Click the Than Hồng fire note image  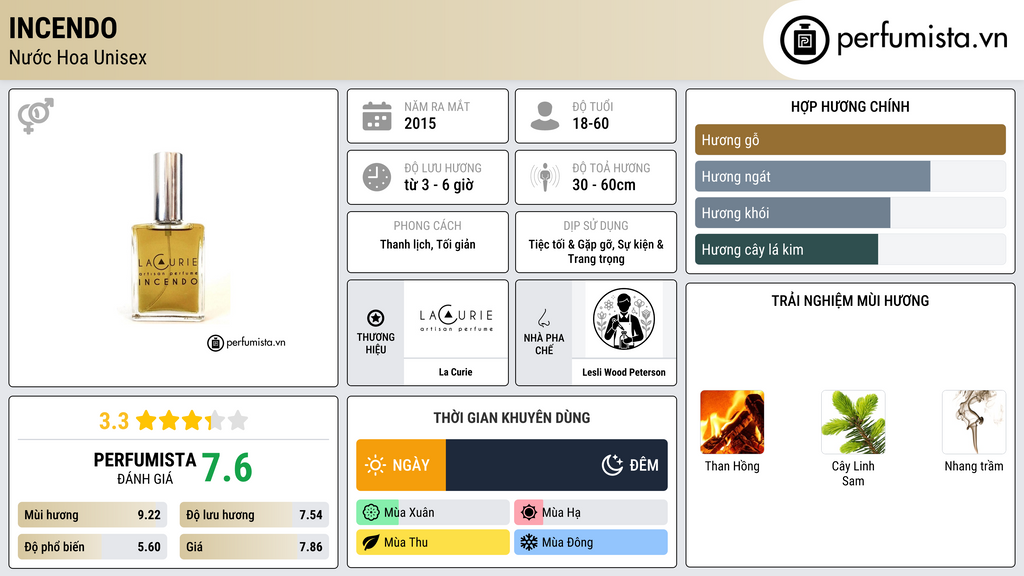coord(732,422)
